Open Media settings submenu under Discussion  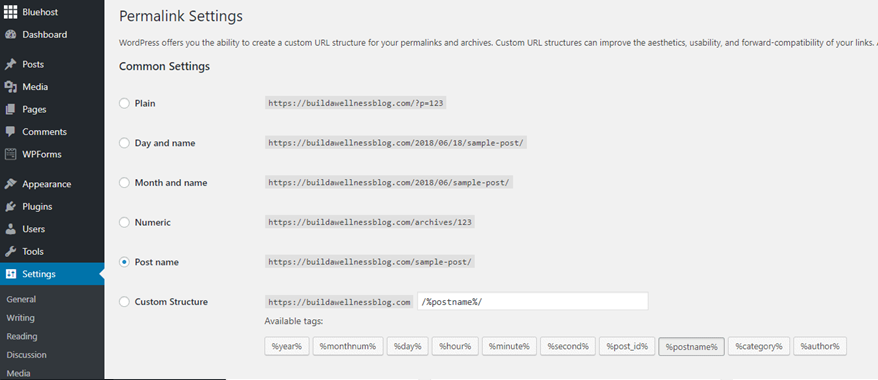[x=18, y=373]
